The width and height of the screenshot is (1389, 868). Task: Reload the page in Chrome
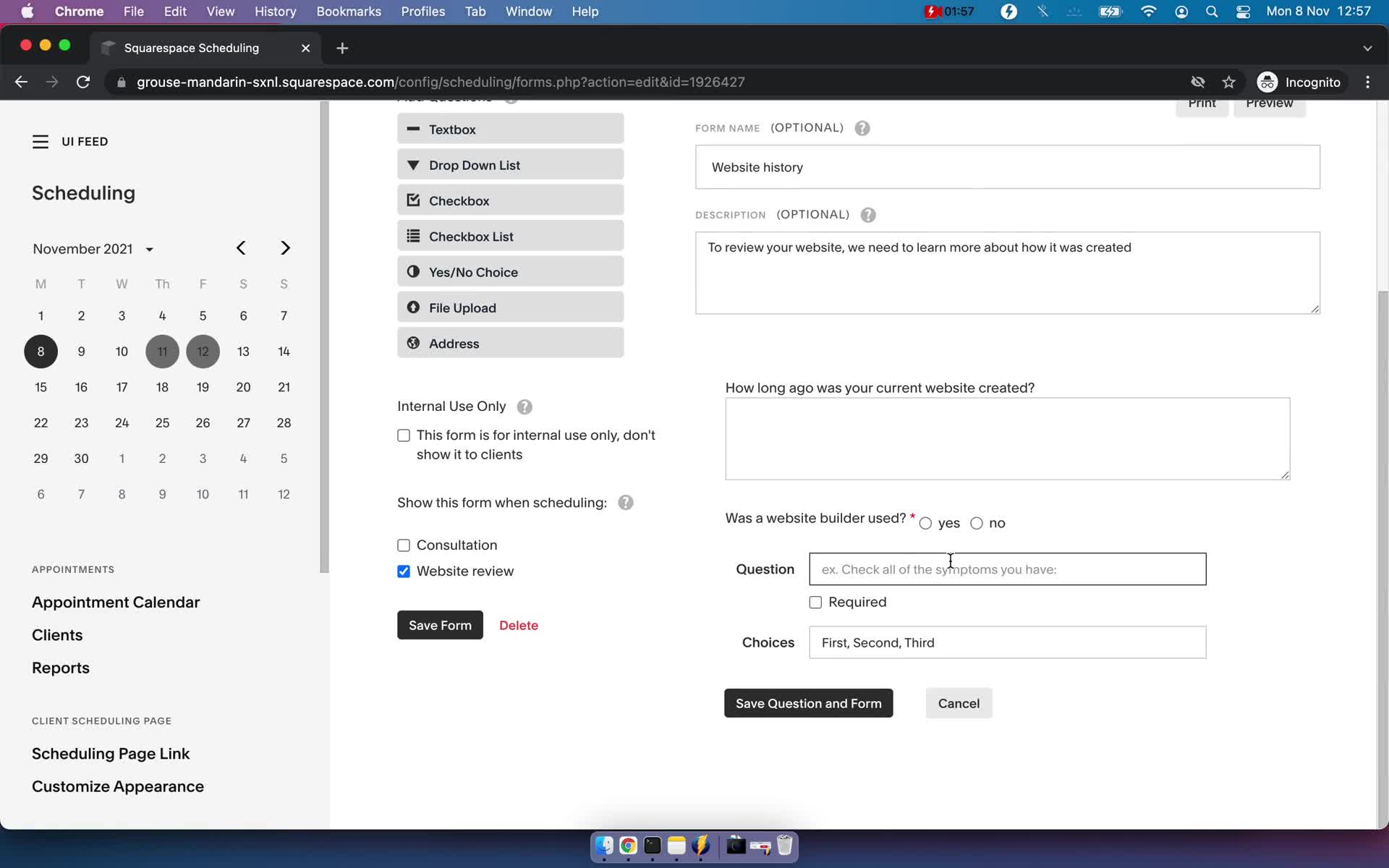[x=83, y=82]
